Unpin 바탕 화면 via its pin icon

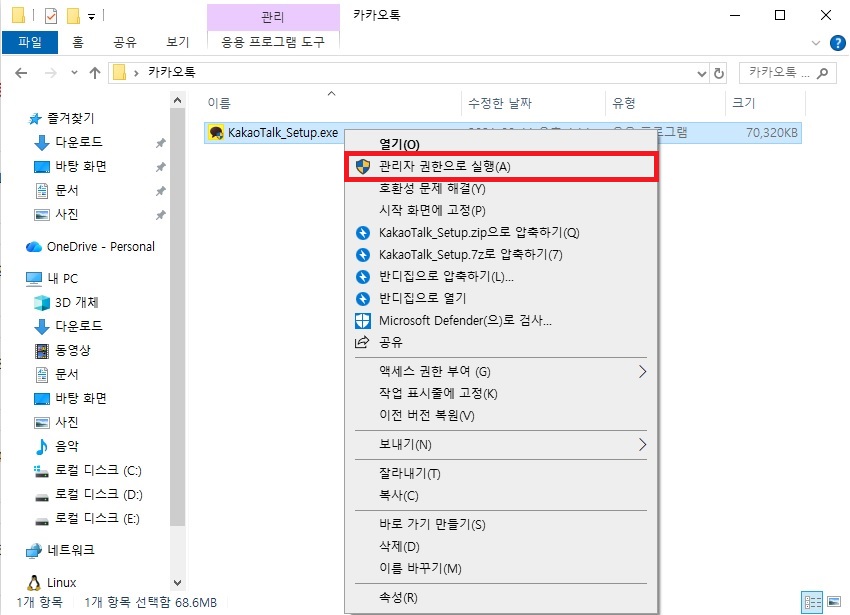[160, 167]
